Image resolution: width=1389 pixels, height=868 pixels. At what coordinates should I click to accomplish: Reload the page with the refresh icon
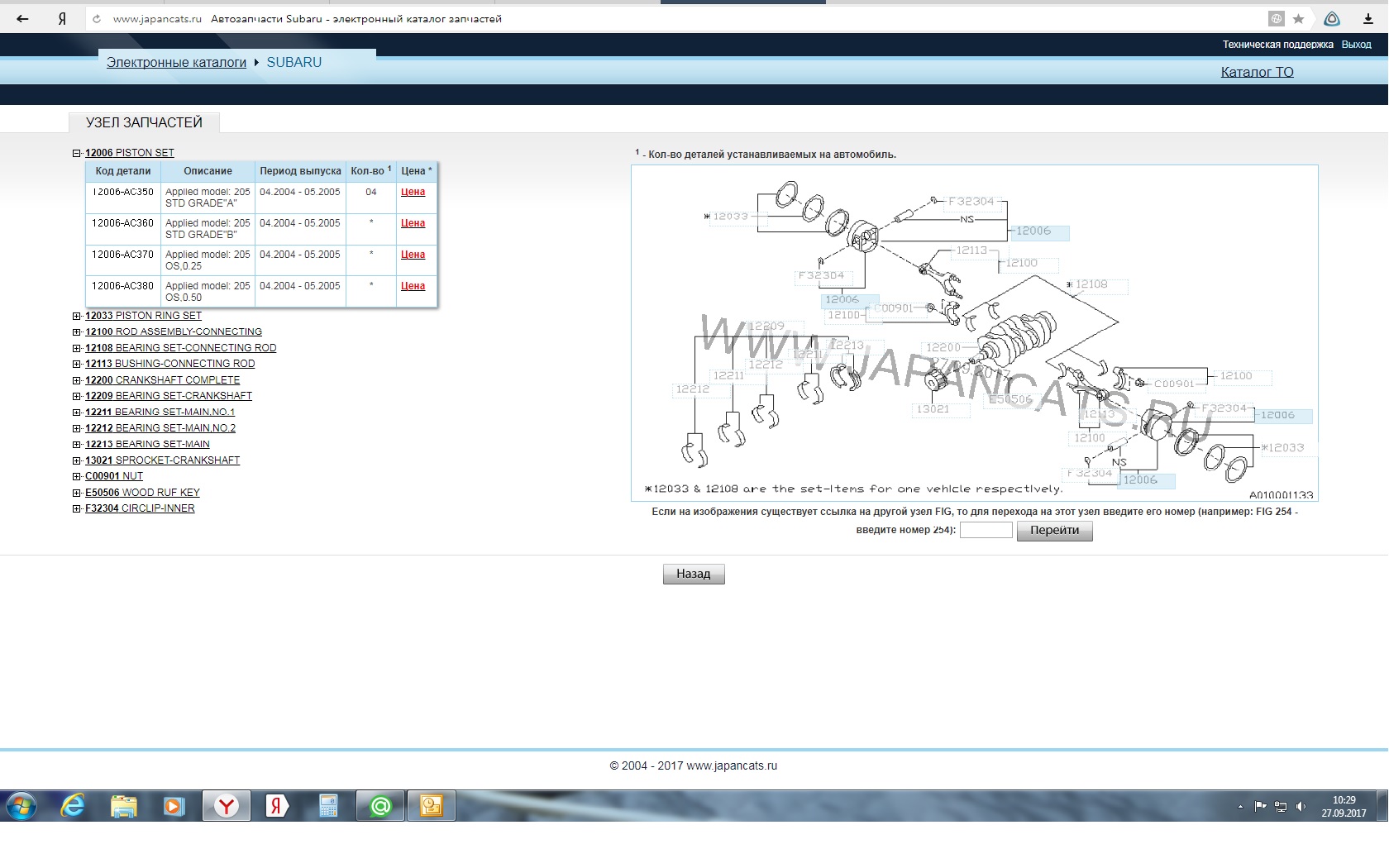coord(97,18)
